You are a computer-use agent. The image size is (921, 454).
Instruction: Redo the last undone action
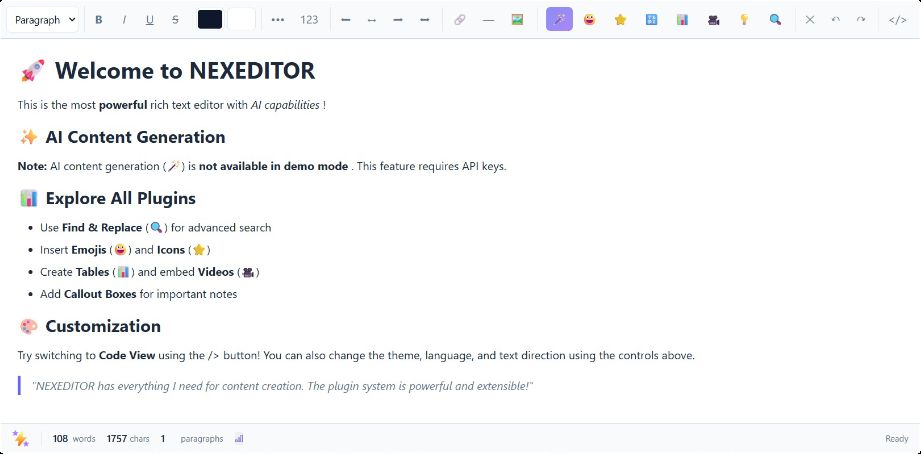(x=861, y=19)
